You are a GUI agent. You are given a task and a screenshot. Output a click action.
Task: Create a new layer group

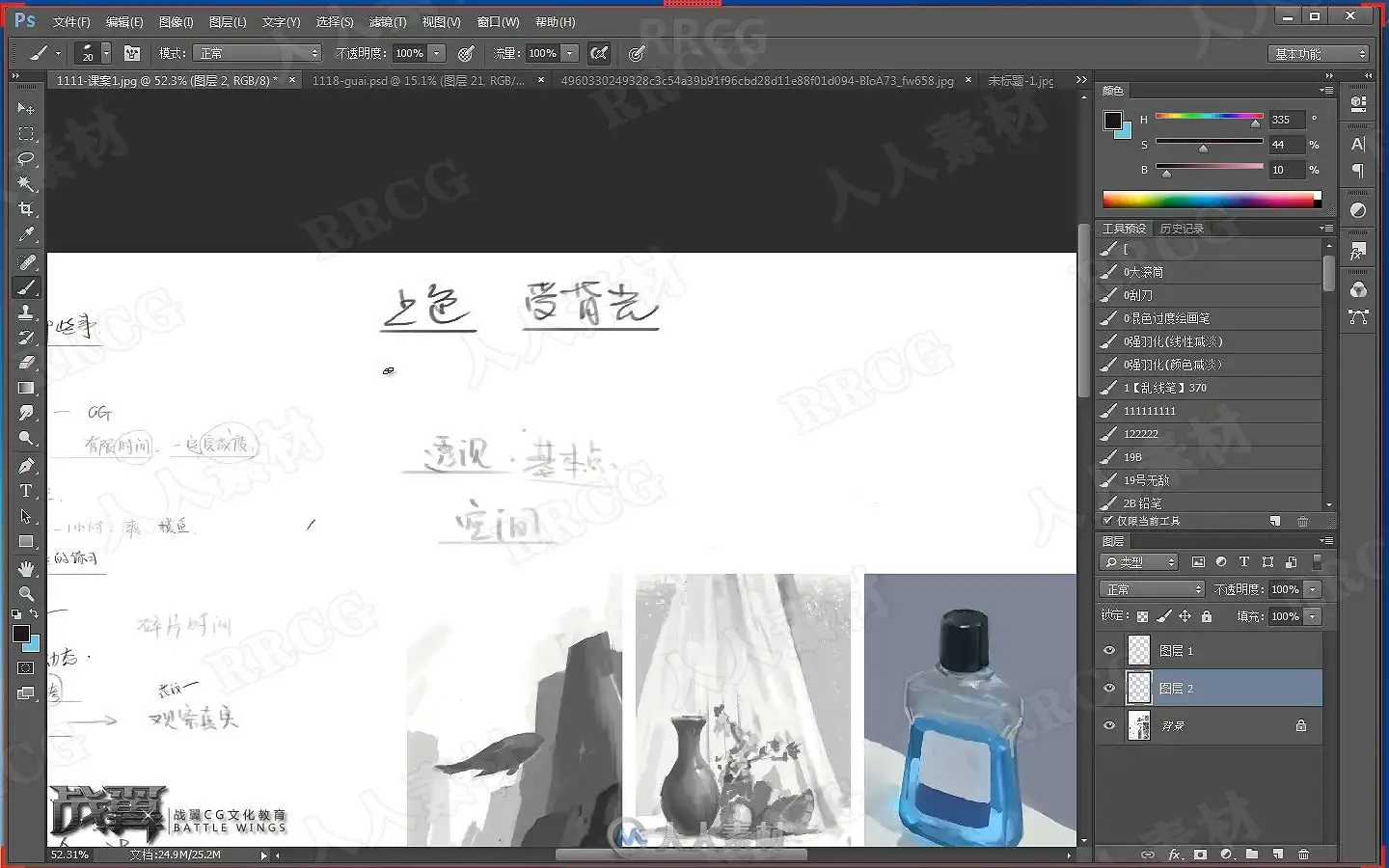(x=1252, y=854)
